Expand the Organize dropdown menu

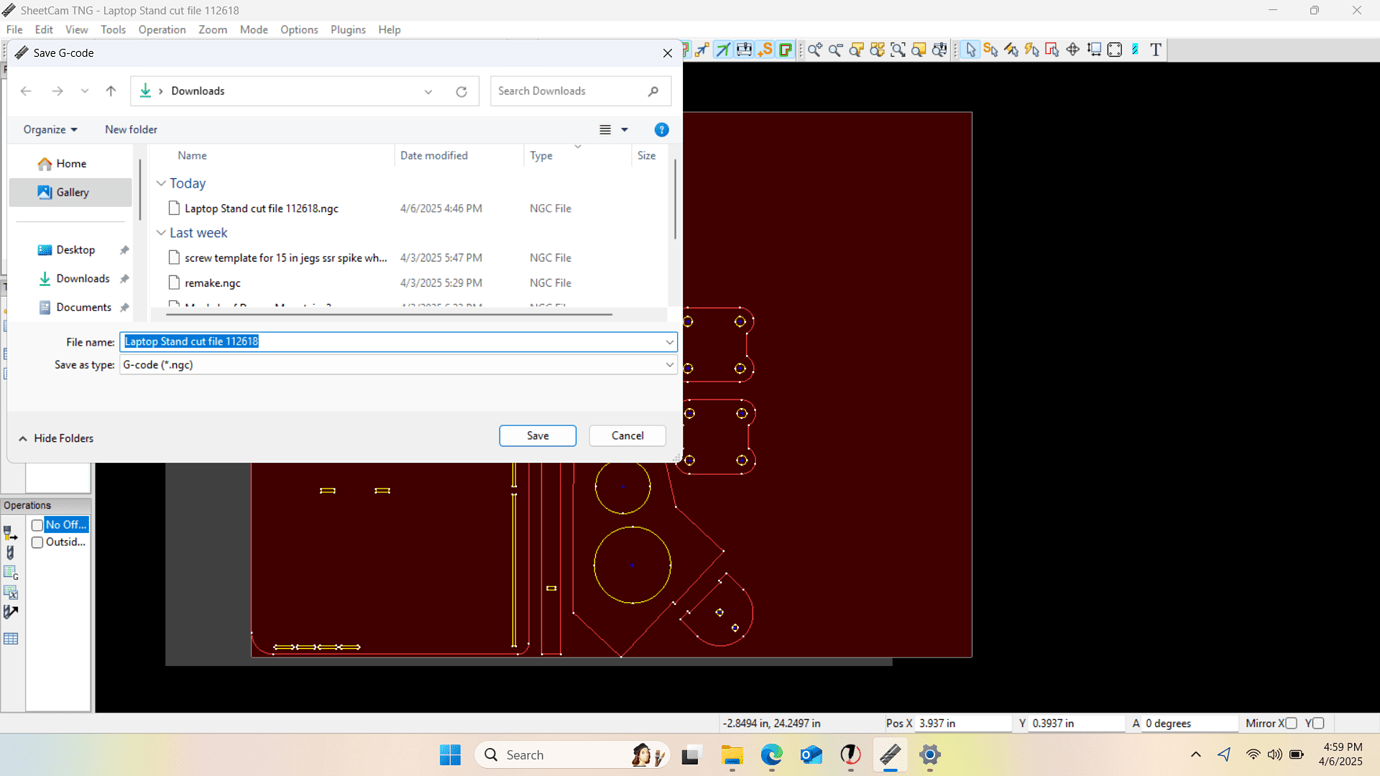tap(50, 130)
